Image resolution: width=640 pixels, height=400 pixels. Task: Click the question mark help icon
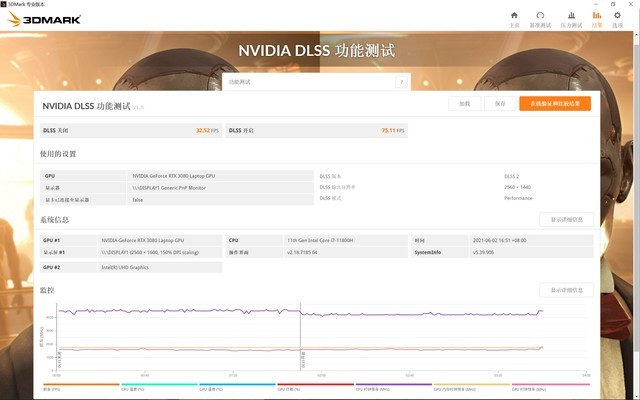coord(401,82)
